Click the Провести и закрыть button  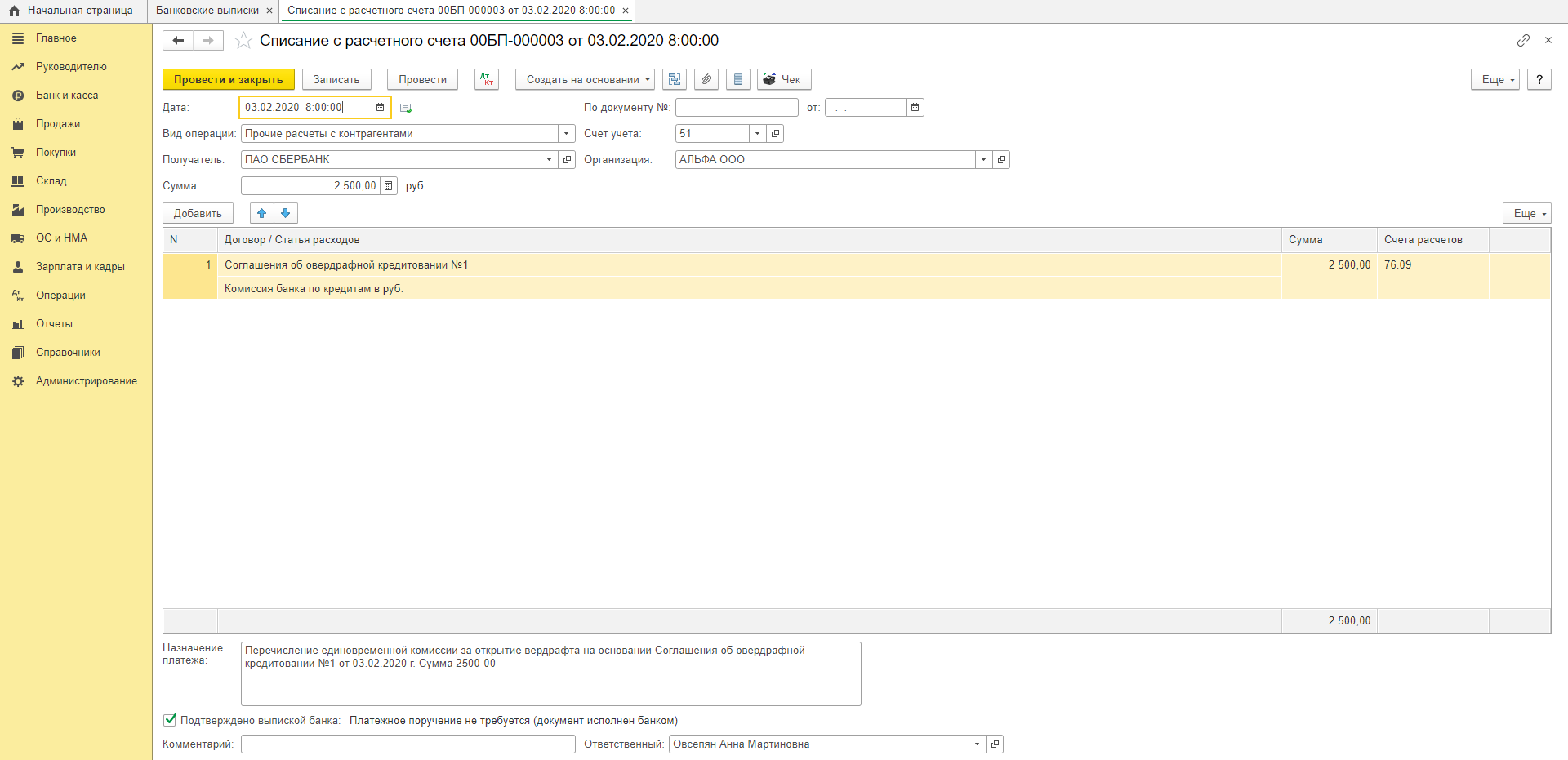pyautogui.click(x=228, y=79)
